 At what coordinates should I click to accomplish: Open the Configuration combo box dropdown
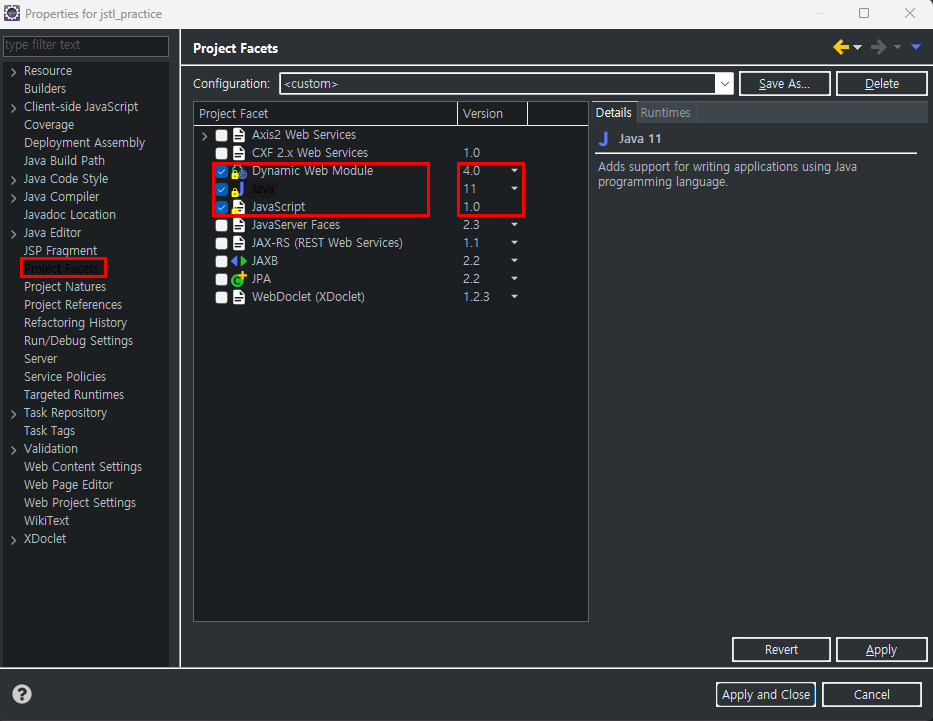coord(724,84)
